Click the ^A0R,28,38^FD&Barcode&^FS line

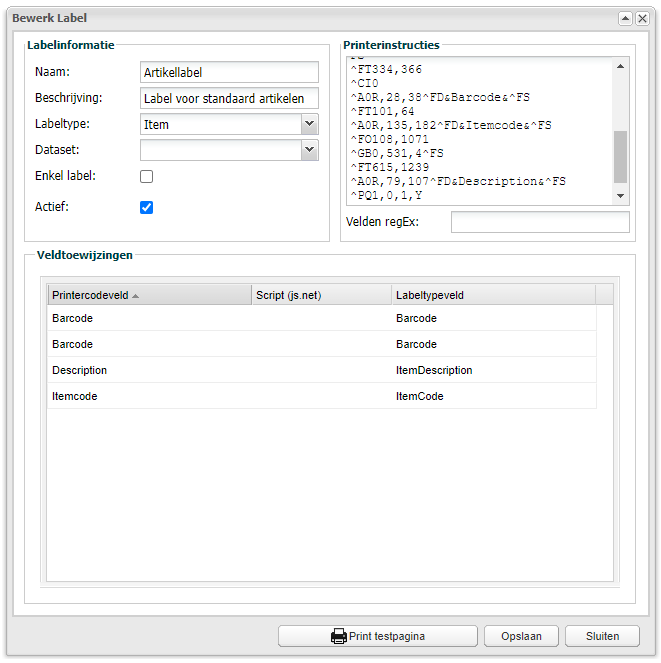click(440, 97)
